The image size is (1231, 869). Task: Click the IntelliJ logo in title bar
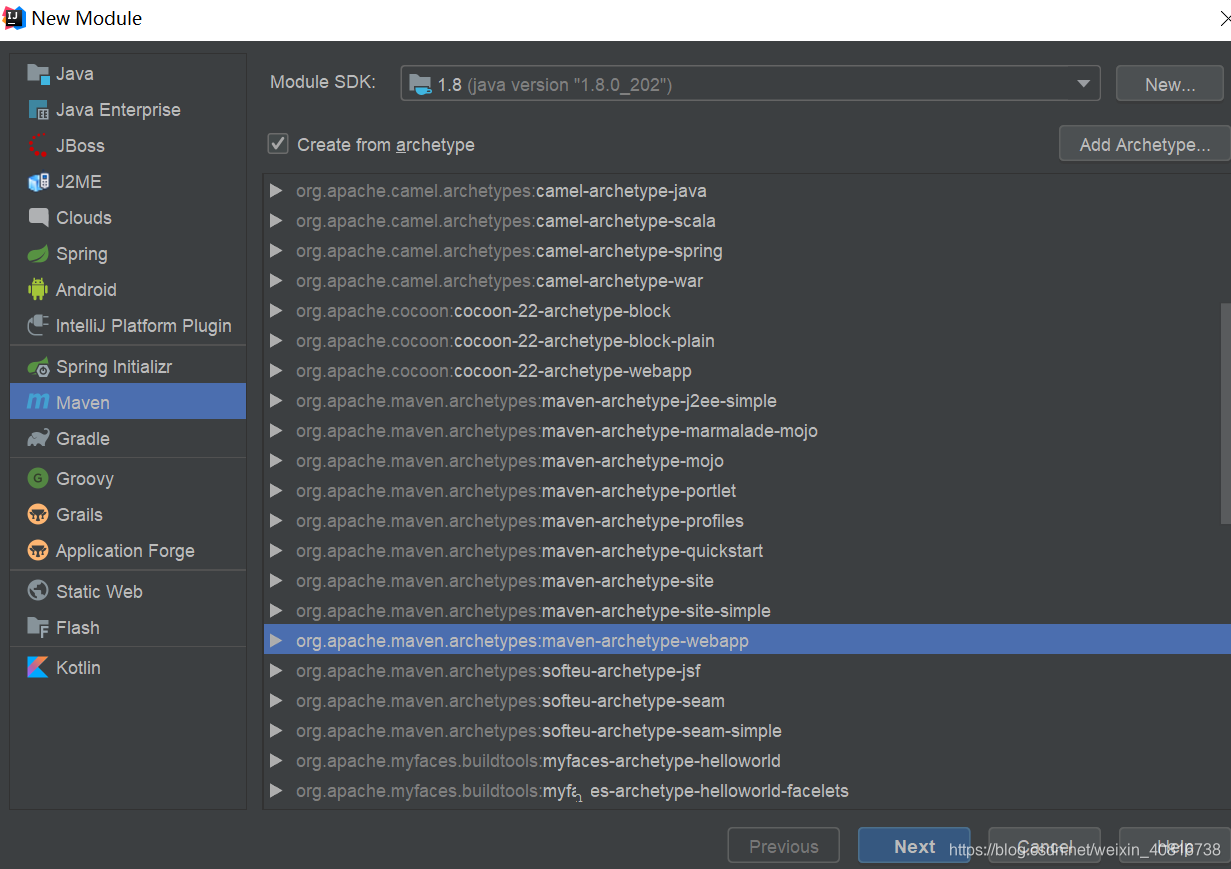[15, 18]
